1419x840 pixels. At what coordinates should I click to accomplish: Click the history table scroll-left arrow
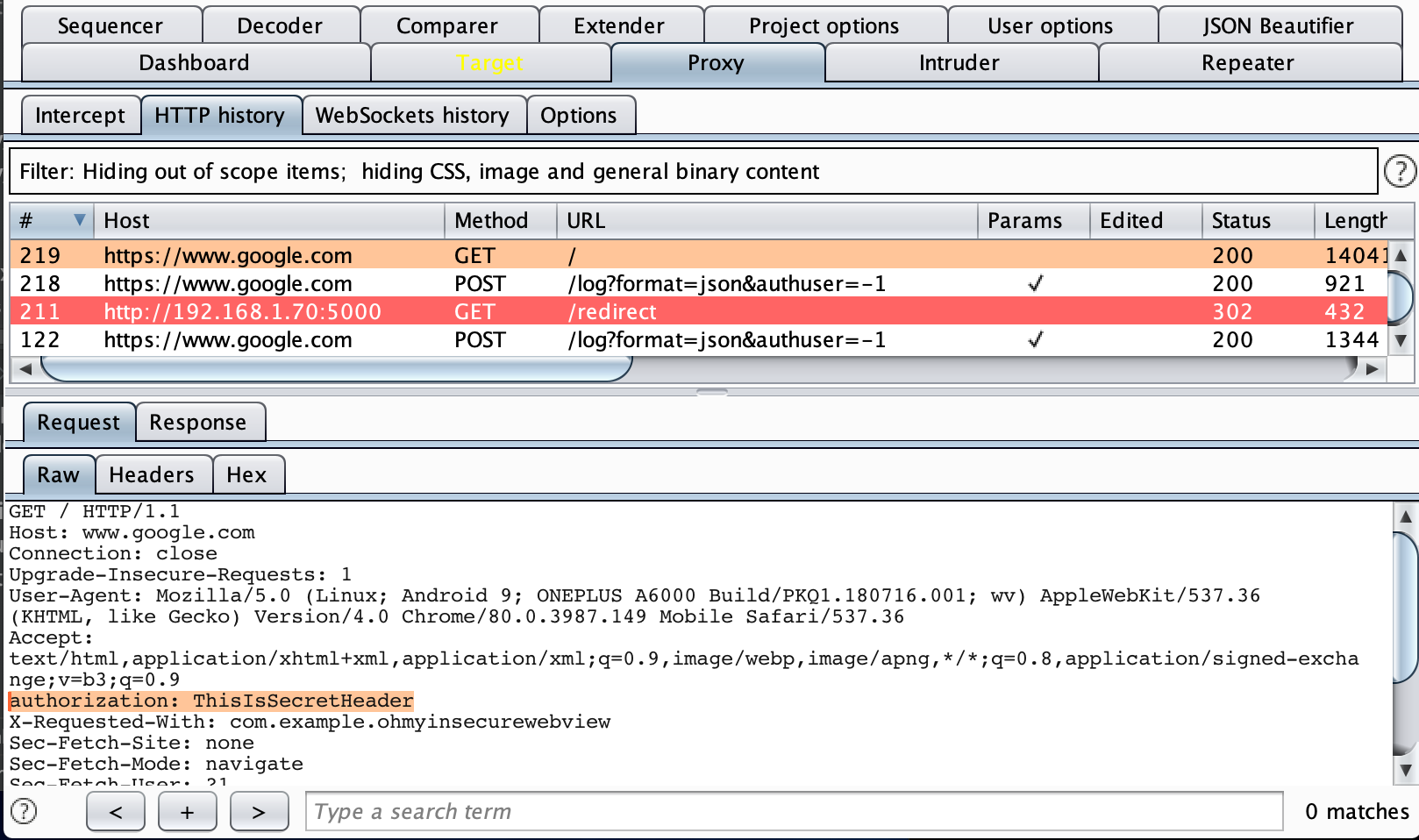coord(25,369)
